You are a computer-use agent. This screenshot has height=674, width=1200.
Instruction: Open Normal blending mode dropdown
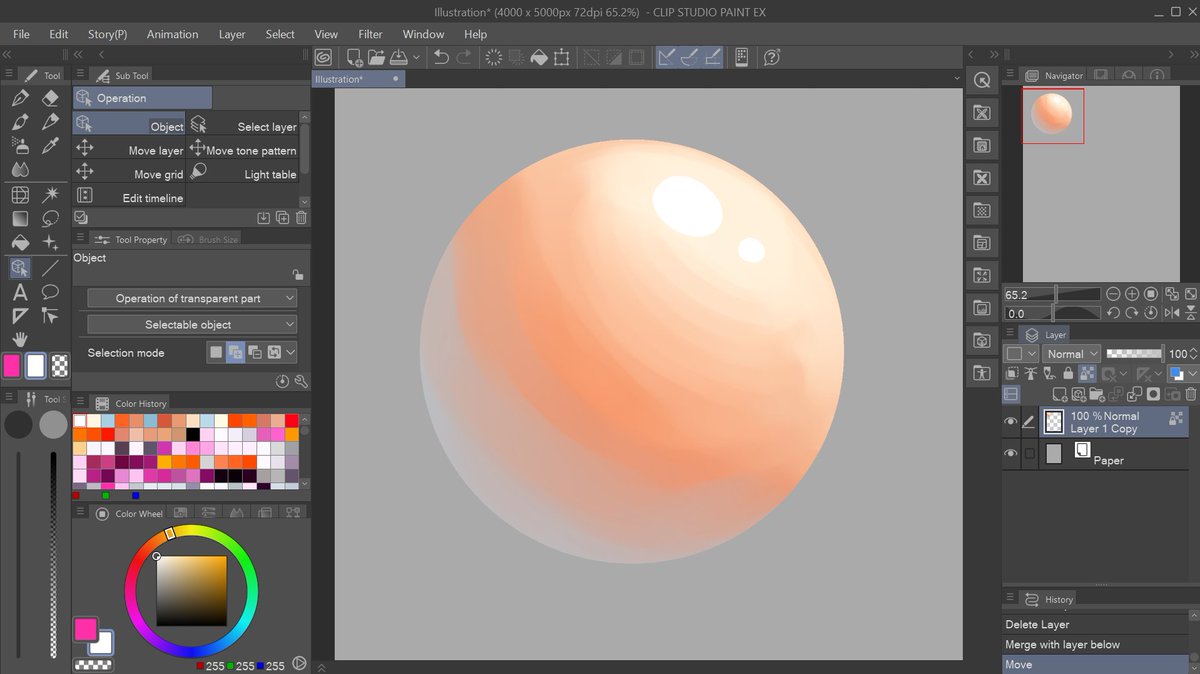(x=1072, y=353)
